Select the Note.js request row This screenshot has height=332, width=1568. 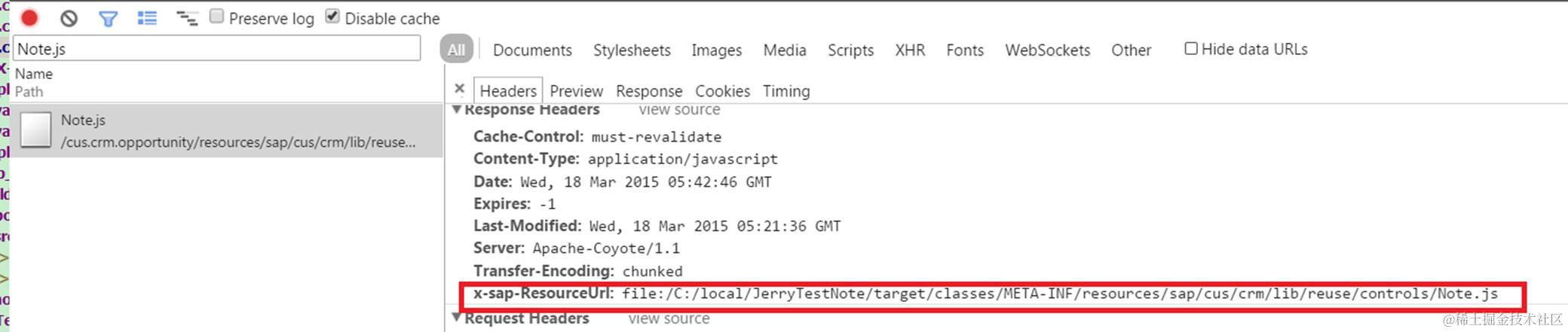pos(226,130)
